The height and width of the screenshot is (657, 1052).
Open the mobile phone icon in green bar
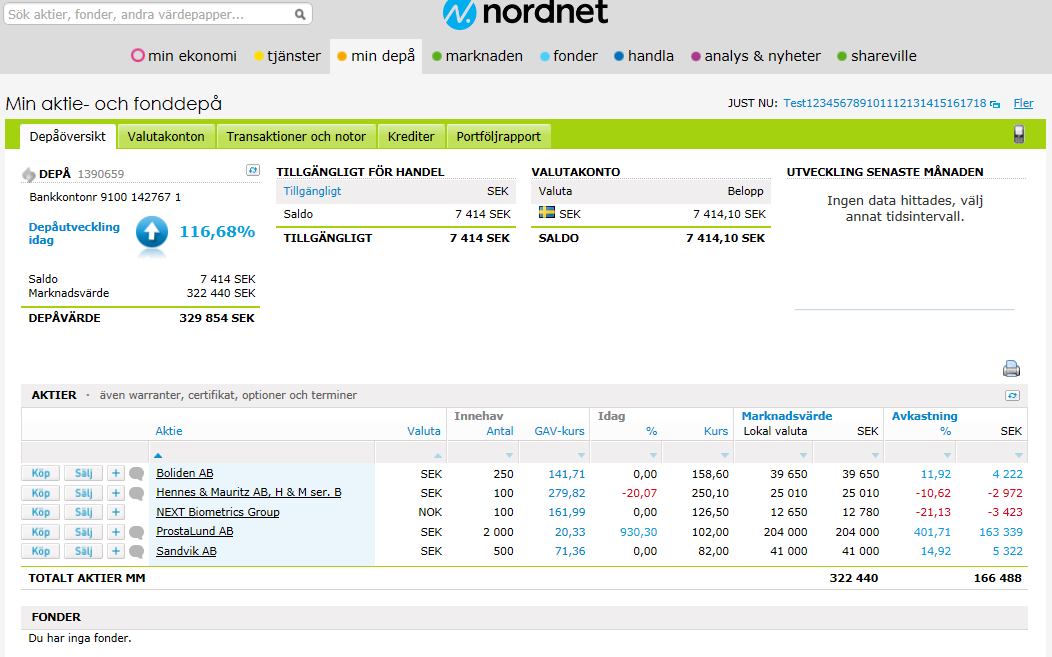click(x=1018, y=134)
